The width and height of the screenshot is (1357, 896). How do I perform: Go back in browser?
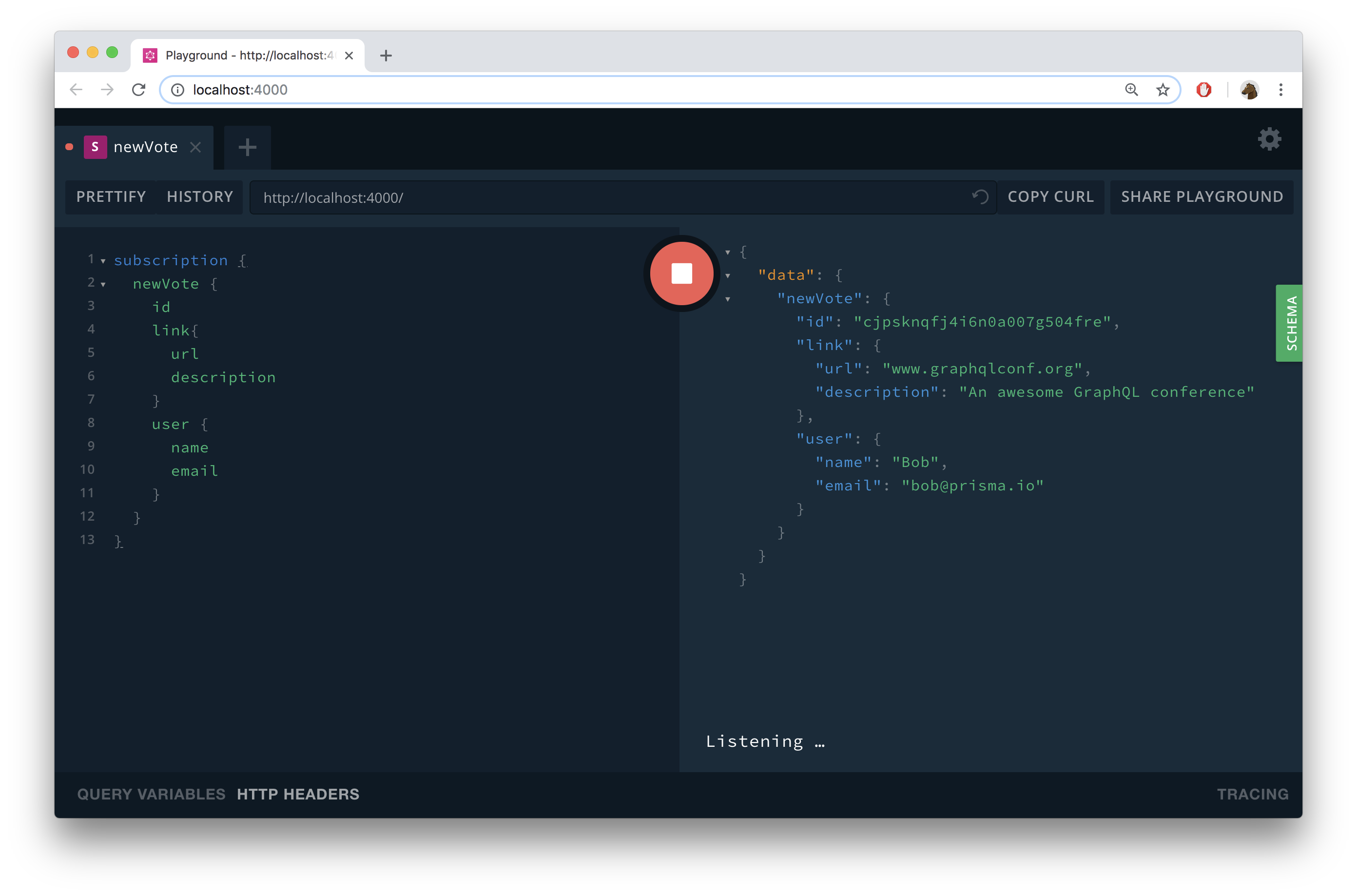coord(76,90)
